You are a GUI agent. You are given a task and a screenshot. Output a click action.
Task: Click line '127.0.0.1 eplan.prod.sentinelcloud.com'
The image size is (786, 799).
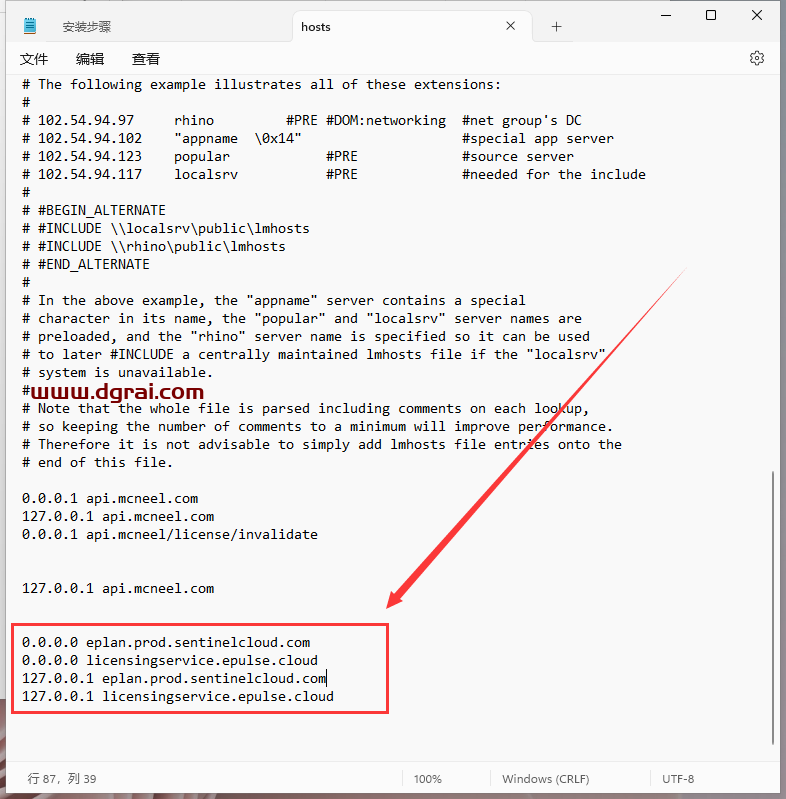174,679
